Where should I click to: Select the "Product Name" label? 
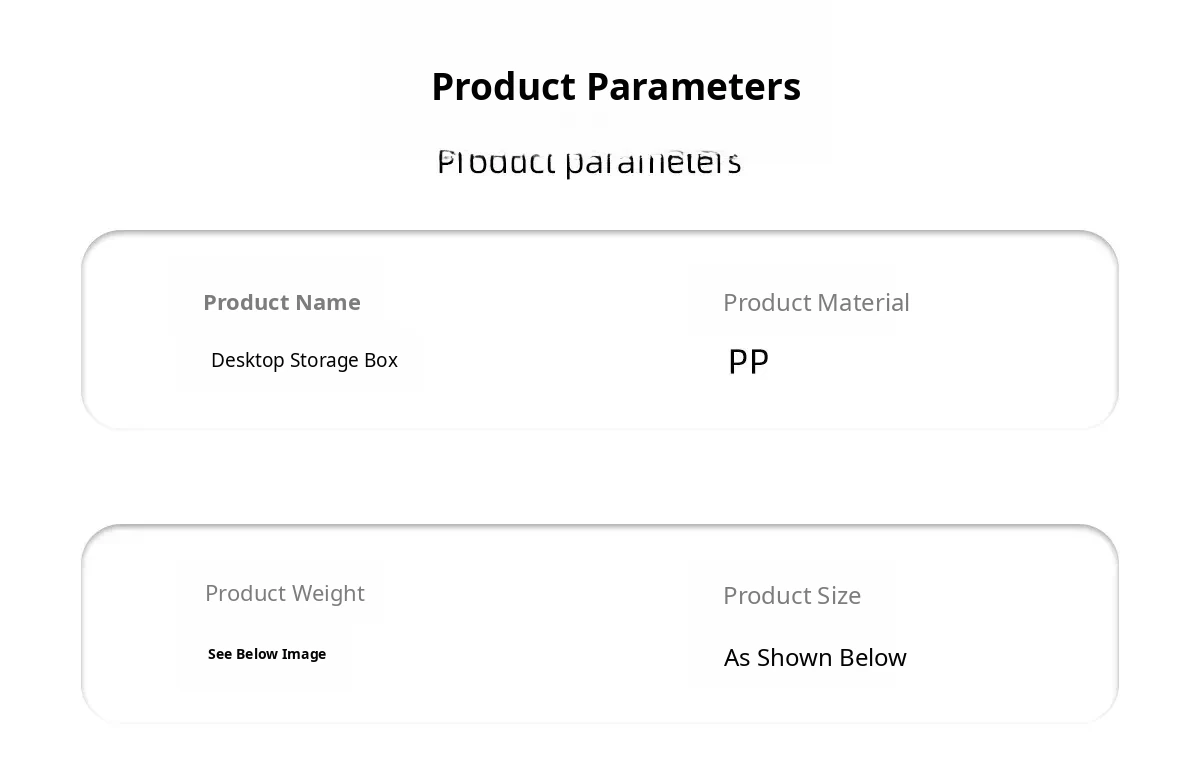pyautogui.click(x=281, y=302)
